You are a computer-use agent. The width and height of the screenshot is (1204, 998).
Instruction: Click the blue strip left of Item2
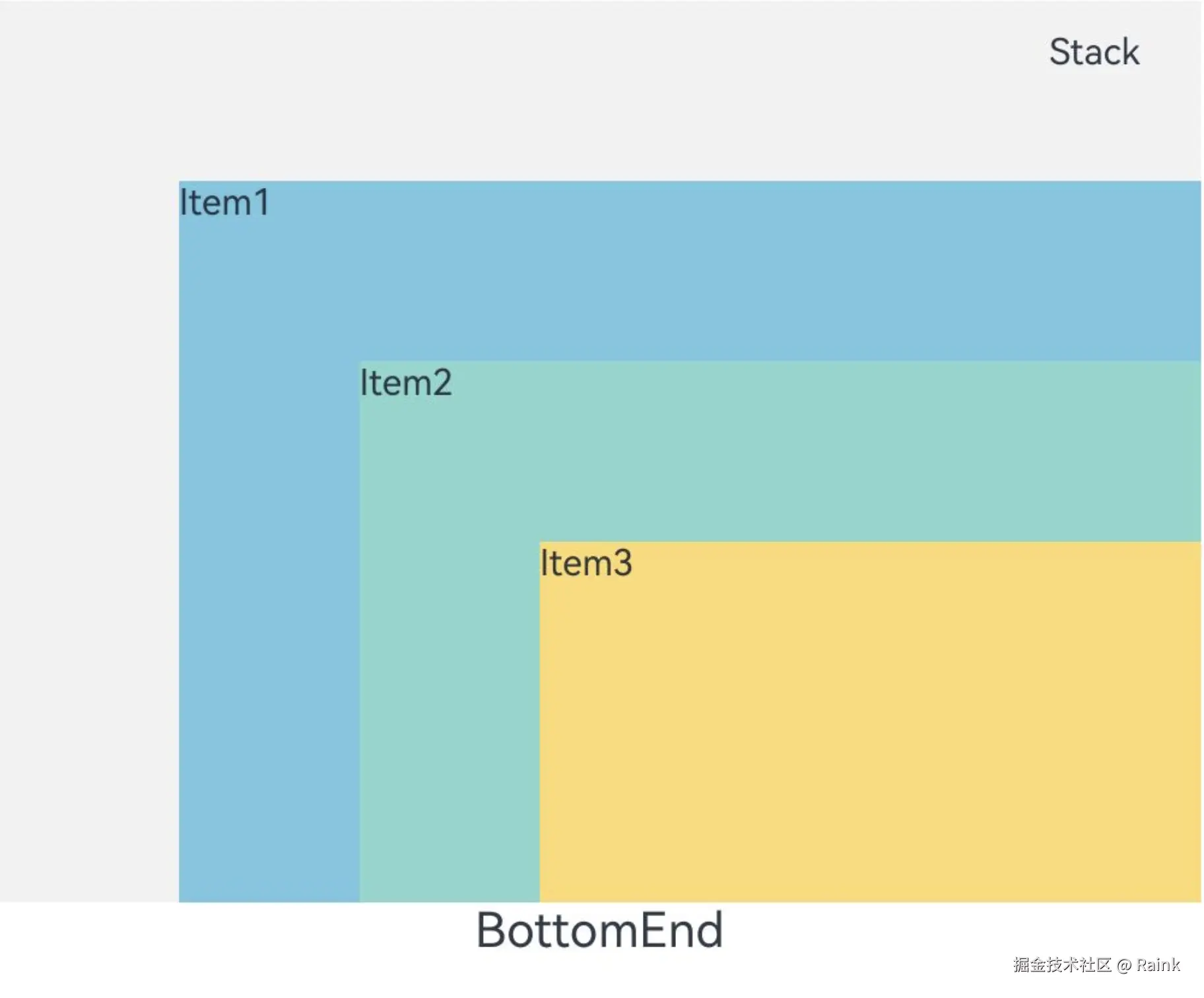click(x=269, y=630)
